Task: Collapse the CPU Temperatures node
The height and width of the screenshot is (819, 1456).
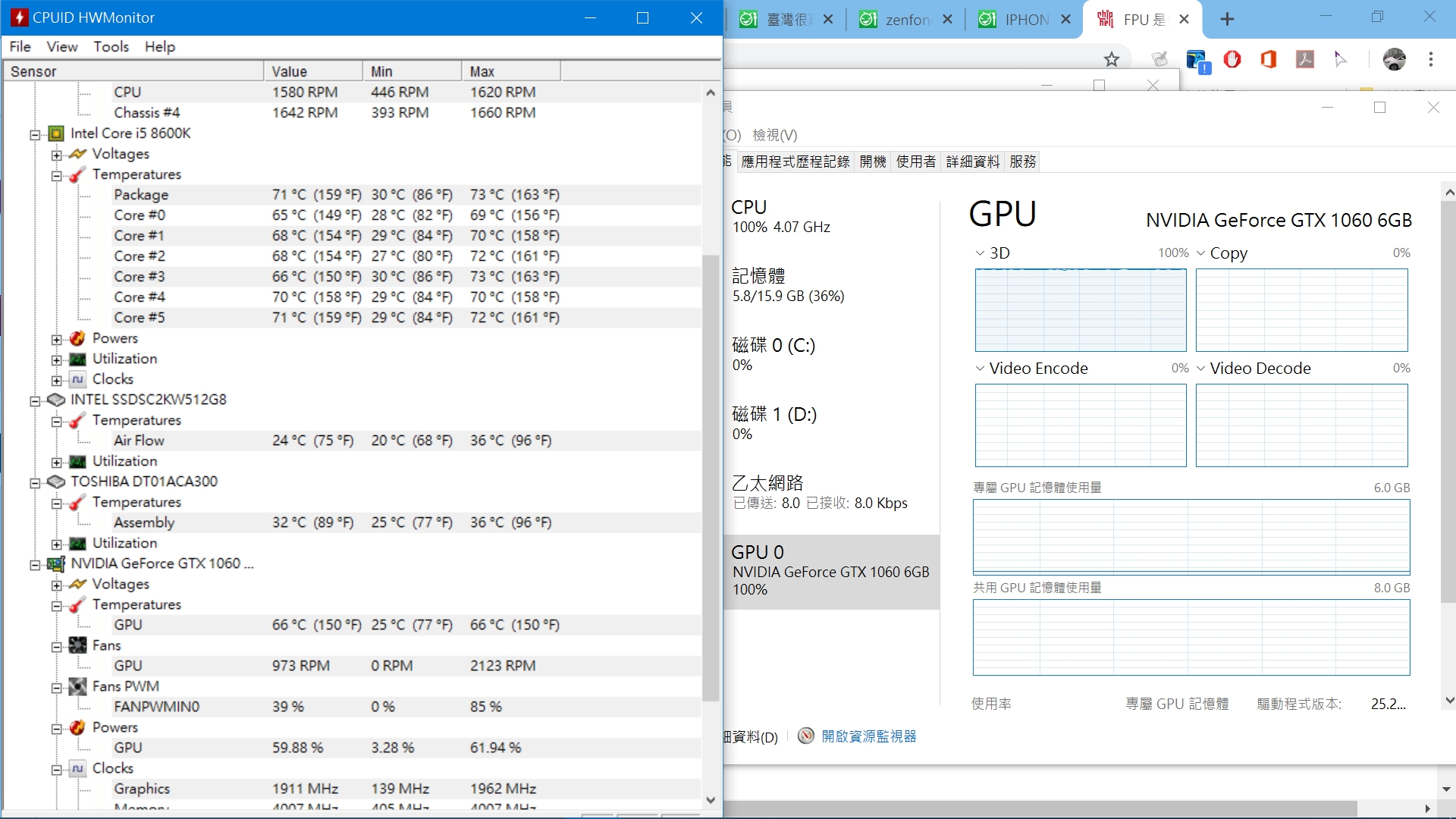Action: [57, 175]
